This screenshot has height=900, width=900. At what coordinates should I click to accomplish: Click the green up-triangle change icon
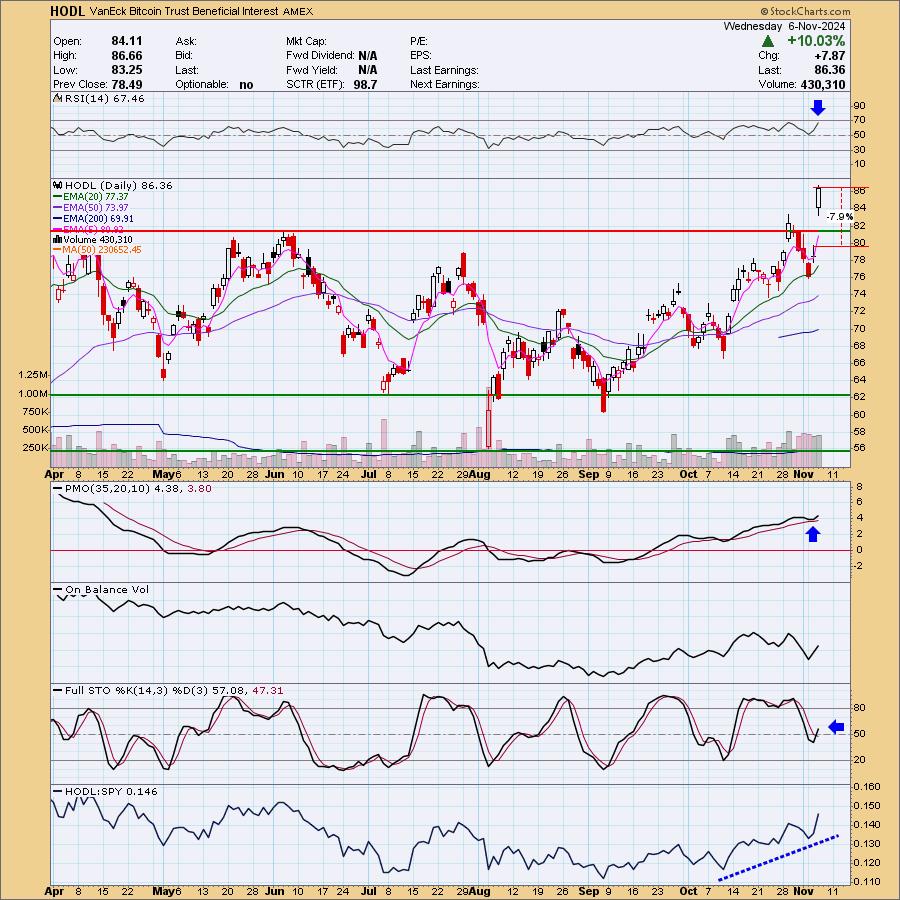pos(767,41)
